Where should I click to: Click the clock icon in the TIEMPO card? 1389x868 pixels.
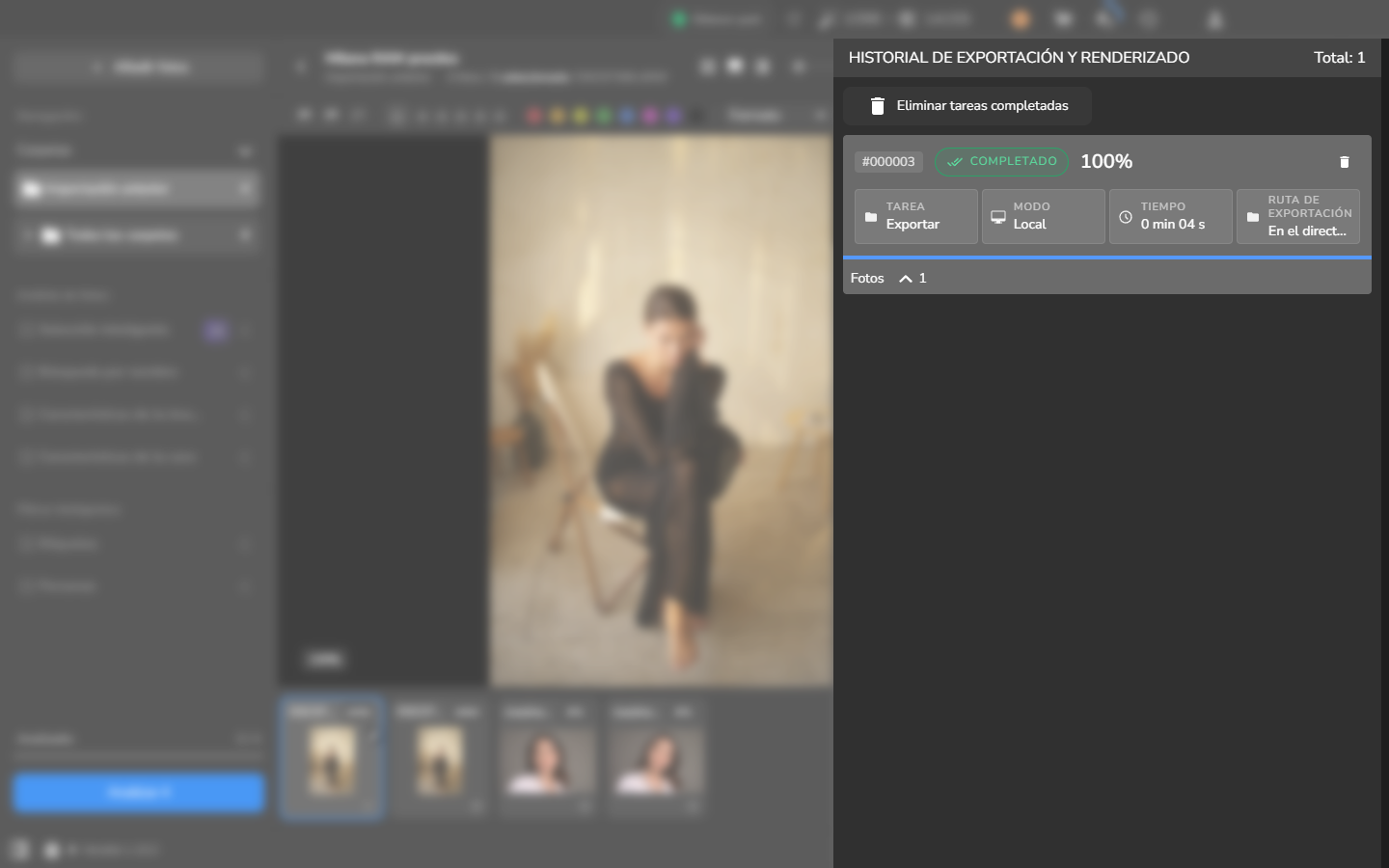1126,217
